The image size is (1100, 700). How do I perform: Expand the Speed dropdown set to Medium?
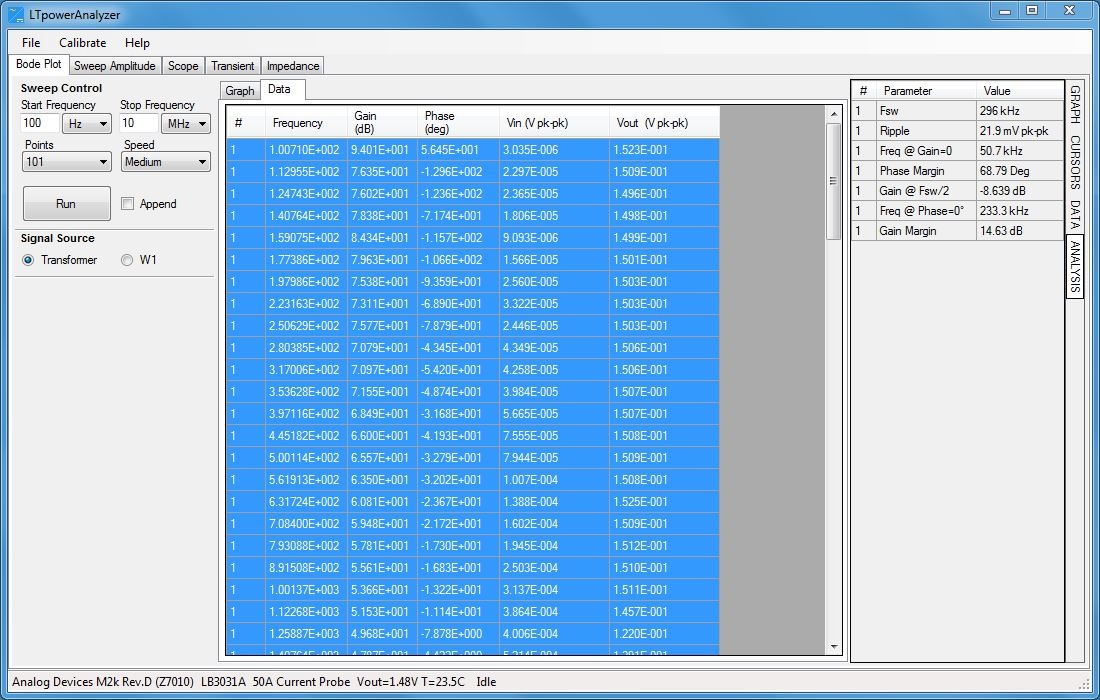tap(165, 162)
